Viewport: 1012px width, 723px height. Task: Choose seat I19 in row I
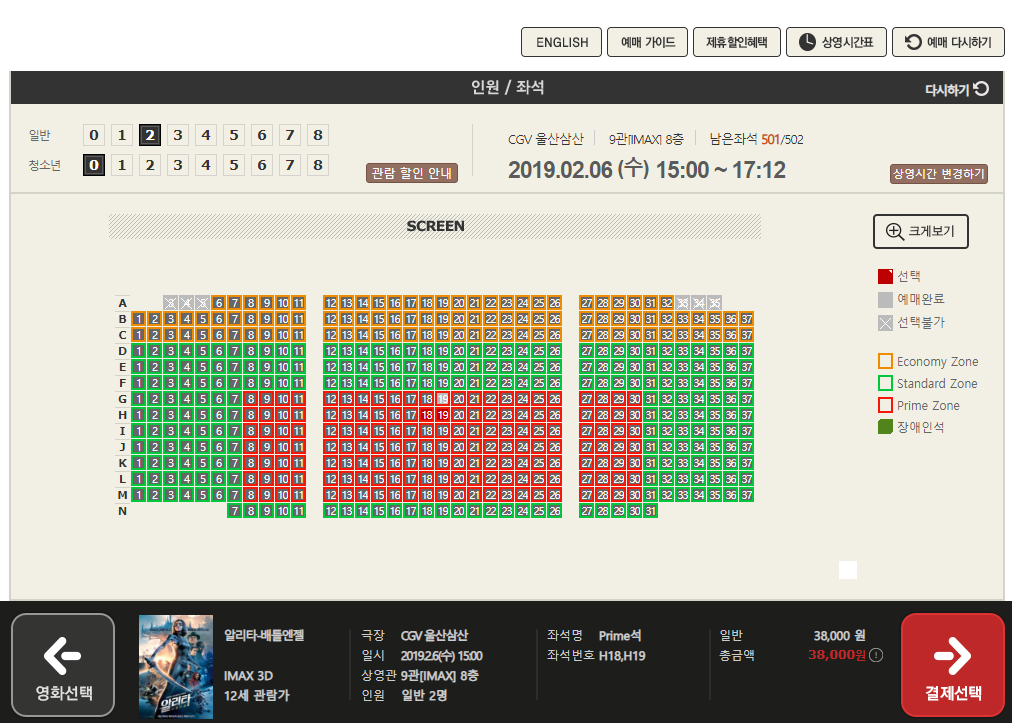pos(443,431)
